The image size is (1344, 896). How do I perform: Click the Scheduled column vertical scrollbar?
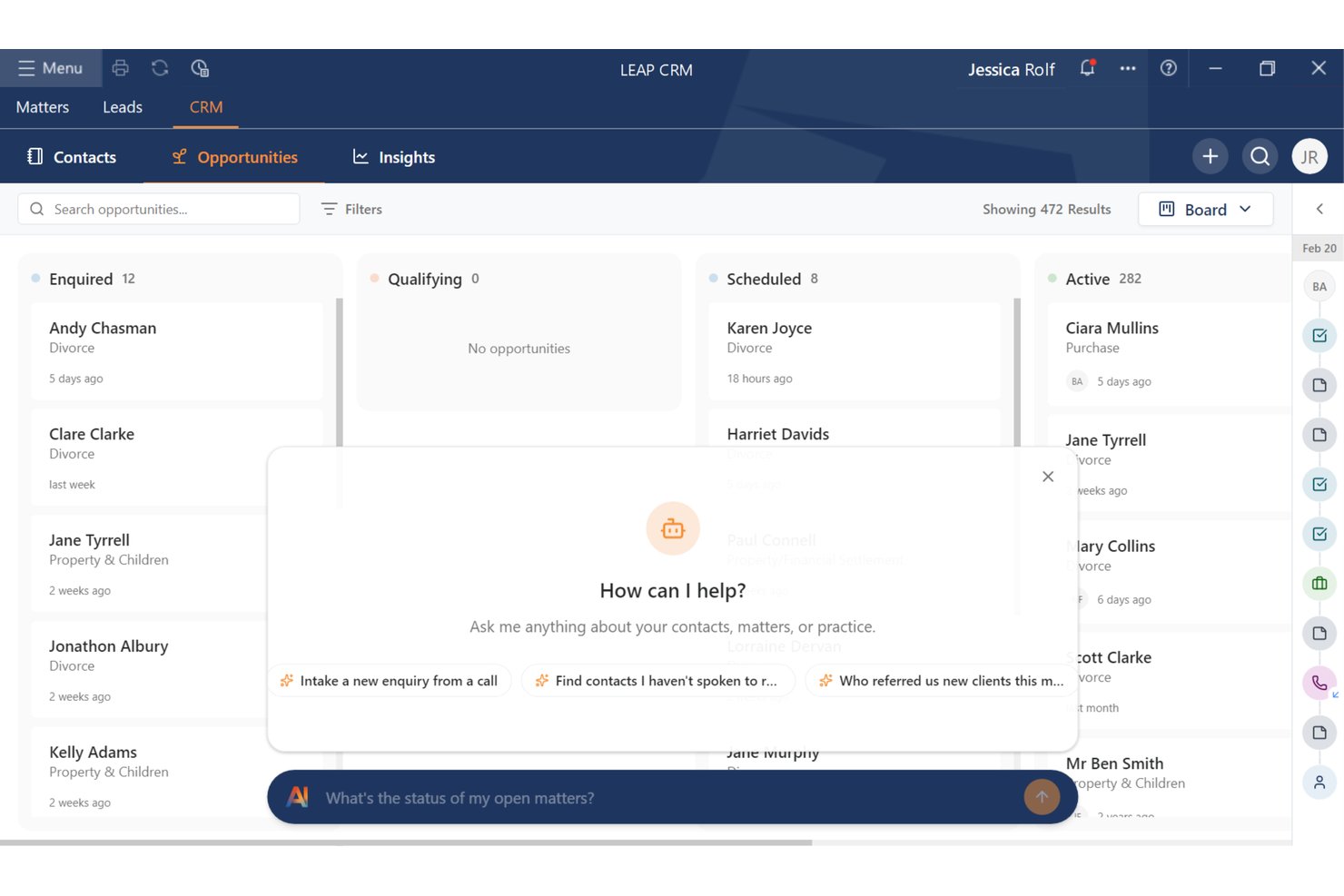click(1017, 372)
